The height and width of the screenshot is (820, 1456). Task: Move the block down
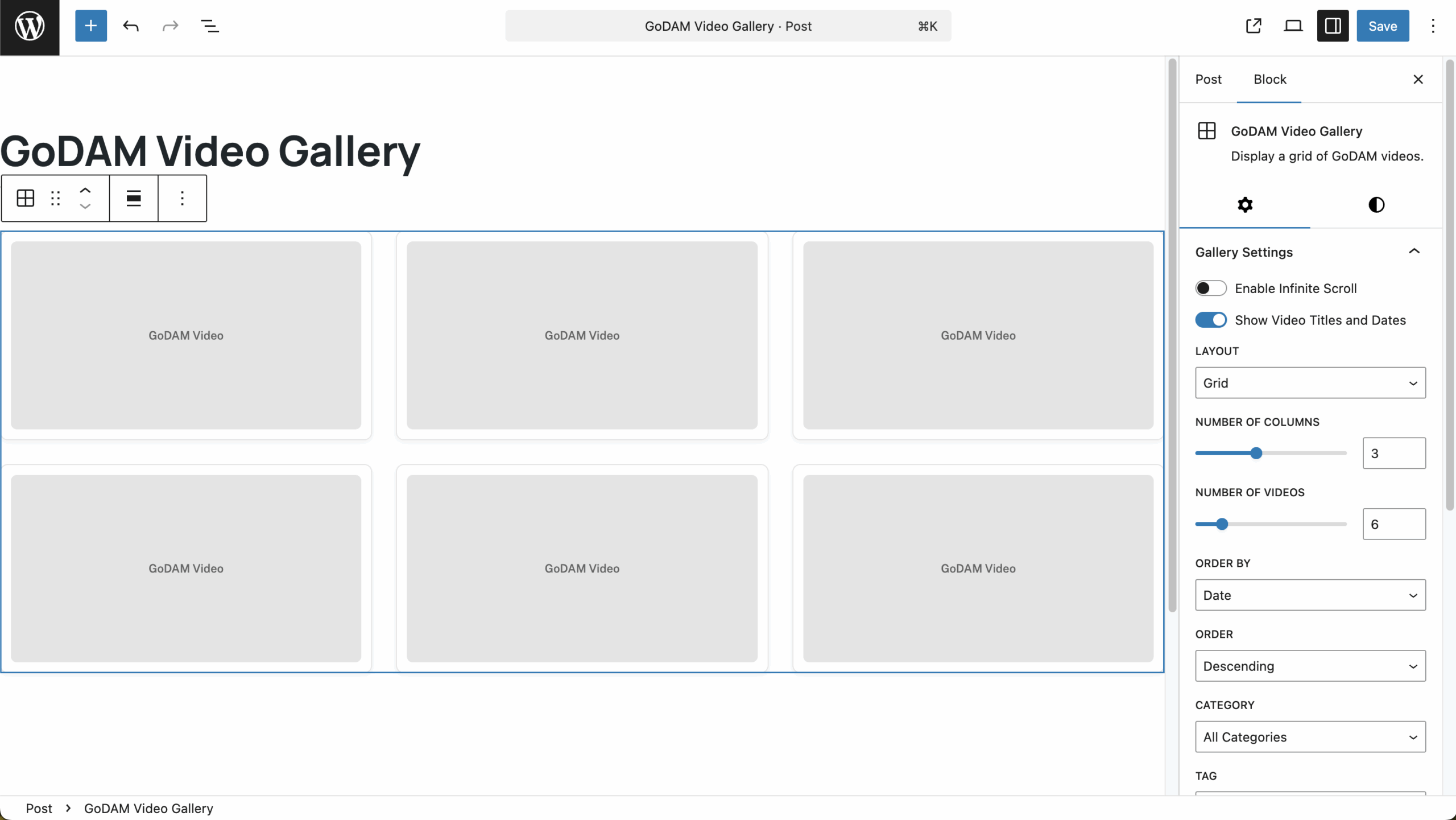pyautogui.click(x=85, y=206)
